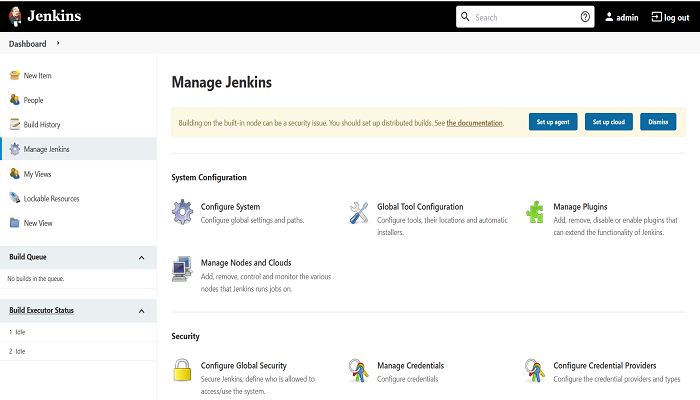Focus the Search input field
Viewport: 700px width, 400px height.
click(525, 17)
